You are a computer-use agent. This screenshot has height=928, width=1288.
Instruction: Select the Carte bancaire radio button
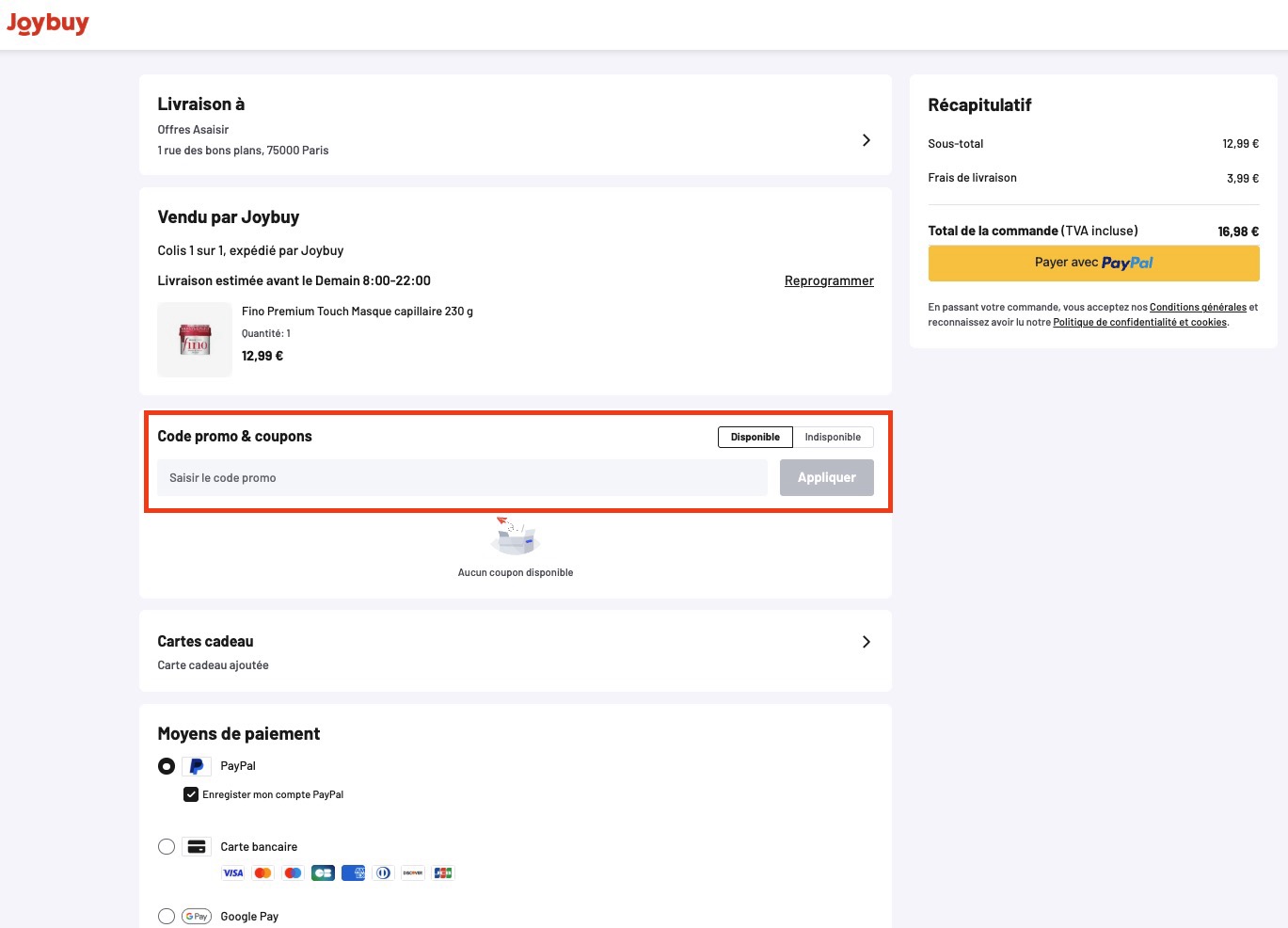point(167,847)
